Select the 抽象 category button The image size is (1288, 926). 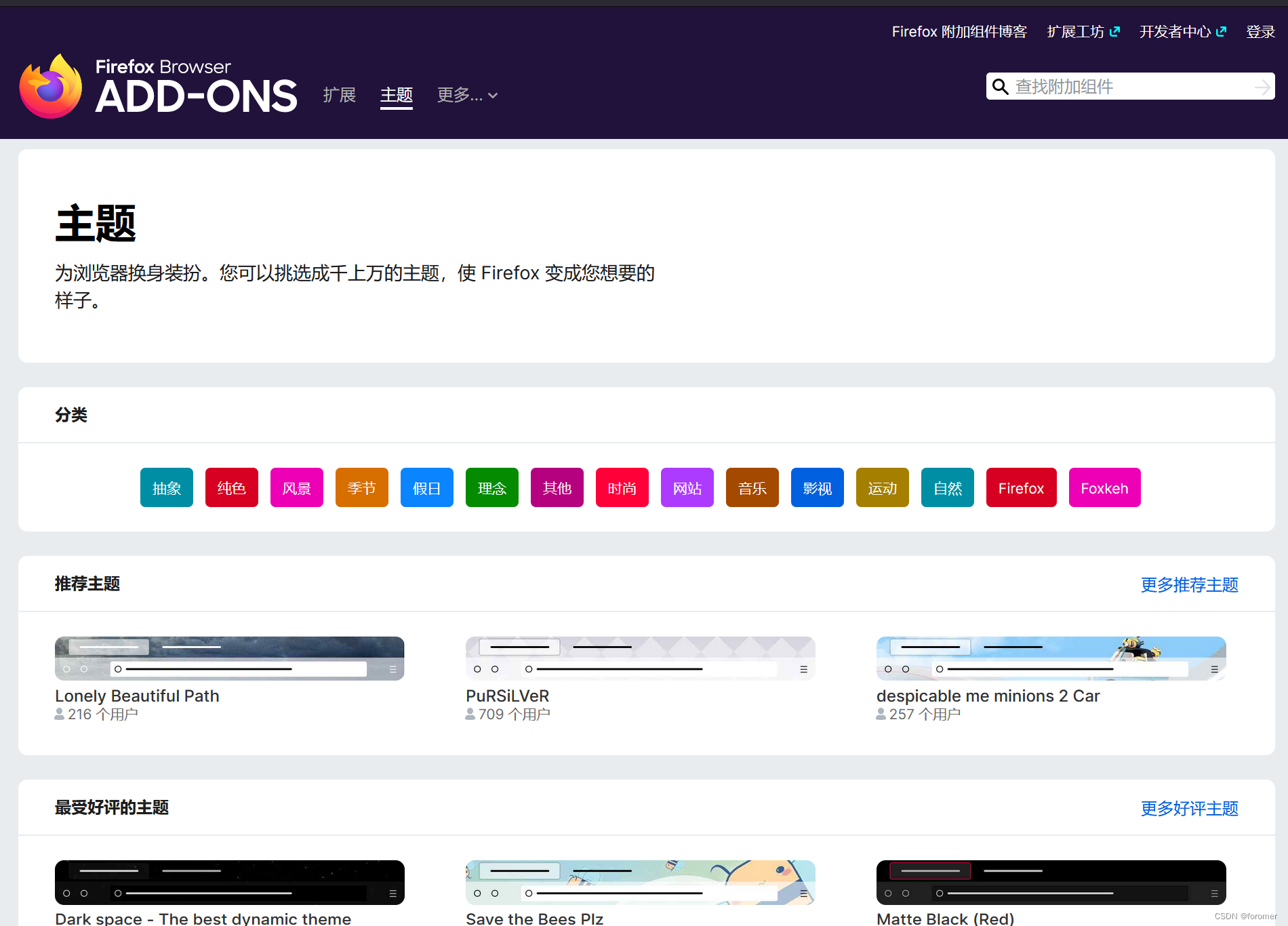coord(167,487)
